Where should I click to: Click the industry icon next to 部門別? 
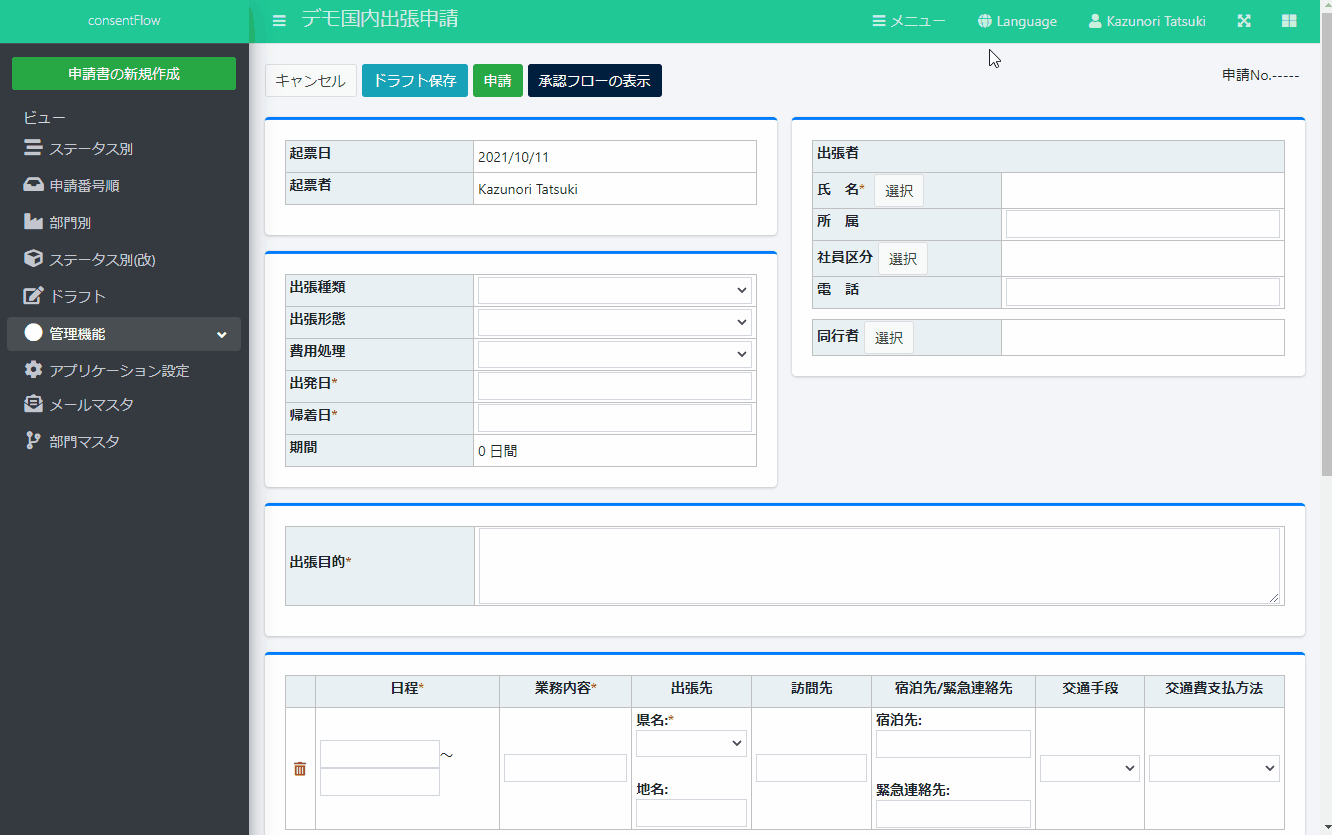(x=33, y=222)
